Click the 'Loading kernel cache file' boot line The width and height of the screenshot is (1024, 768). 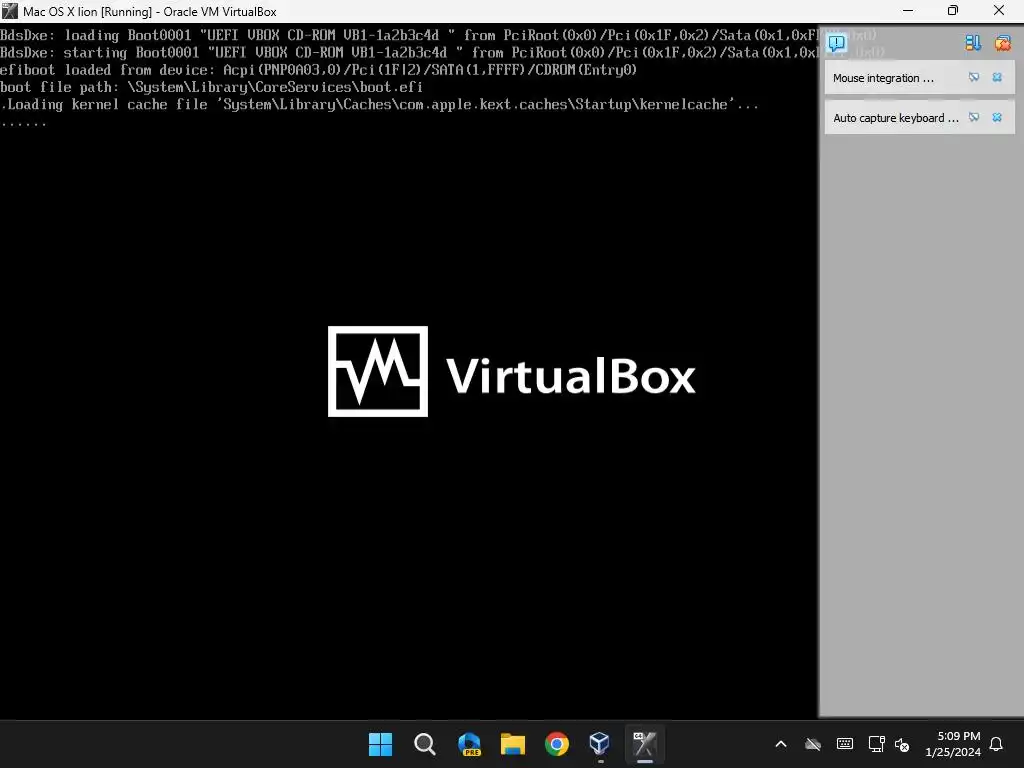[x=380, y=104]
